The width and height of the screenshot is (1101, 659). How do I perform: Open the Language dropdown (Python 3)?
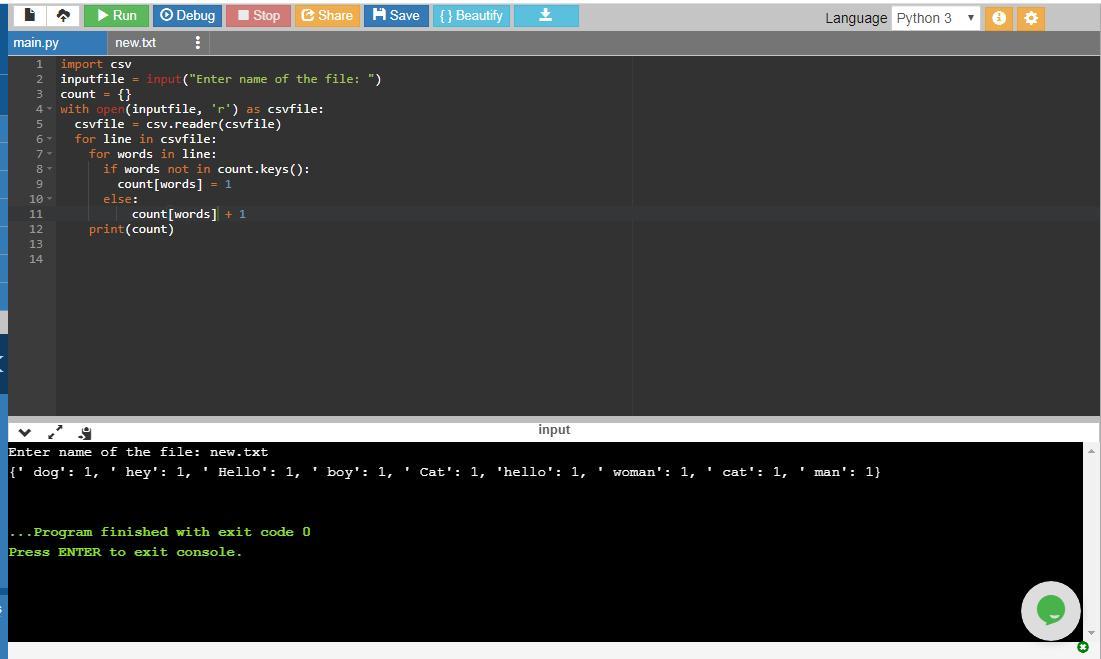pos(935,18)
